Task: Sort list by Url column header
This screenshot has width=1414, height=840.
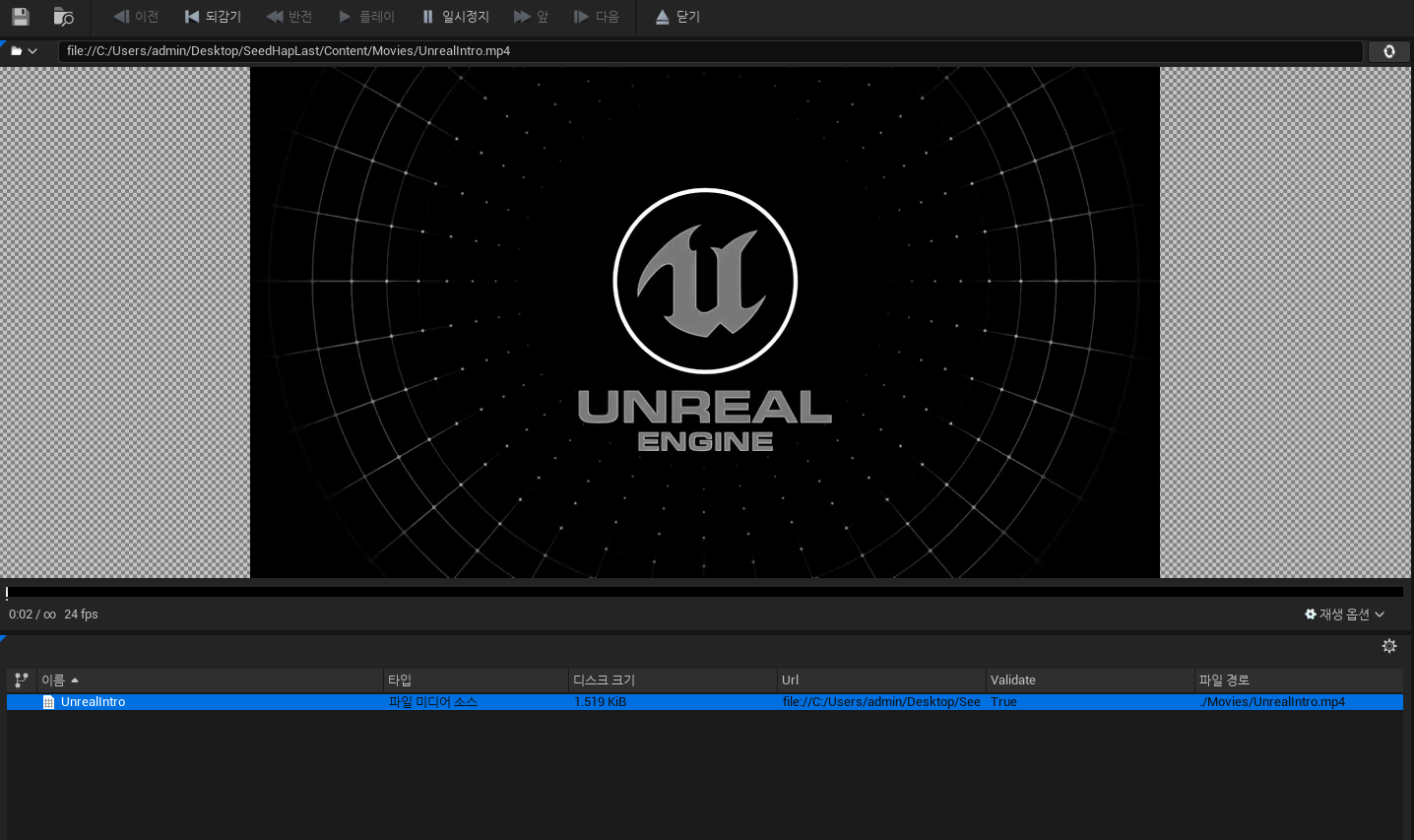Action: pos(882,680)
